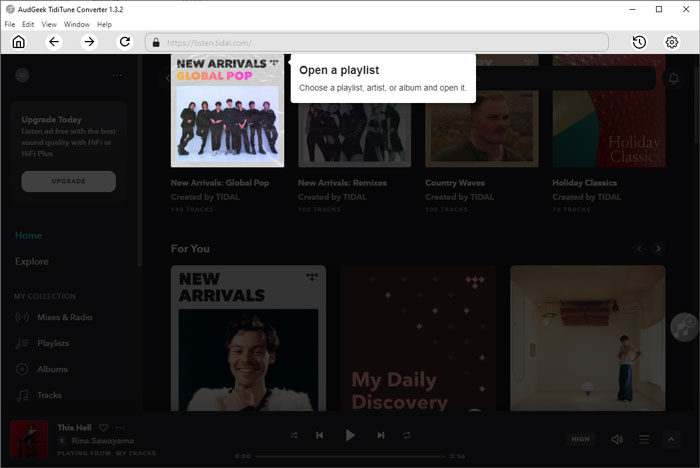
Task: Click the notifications bell icon
Action: tap(674, 79)
